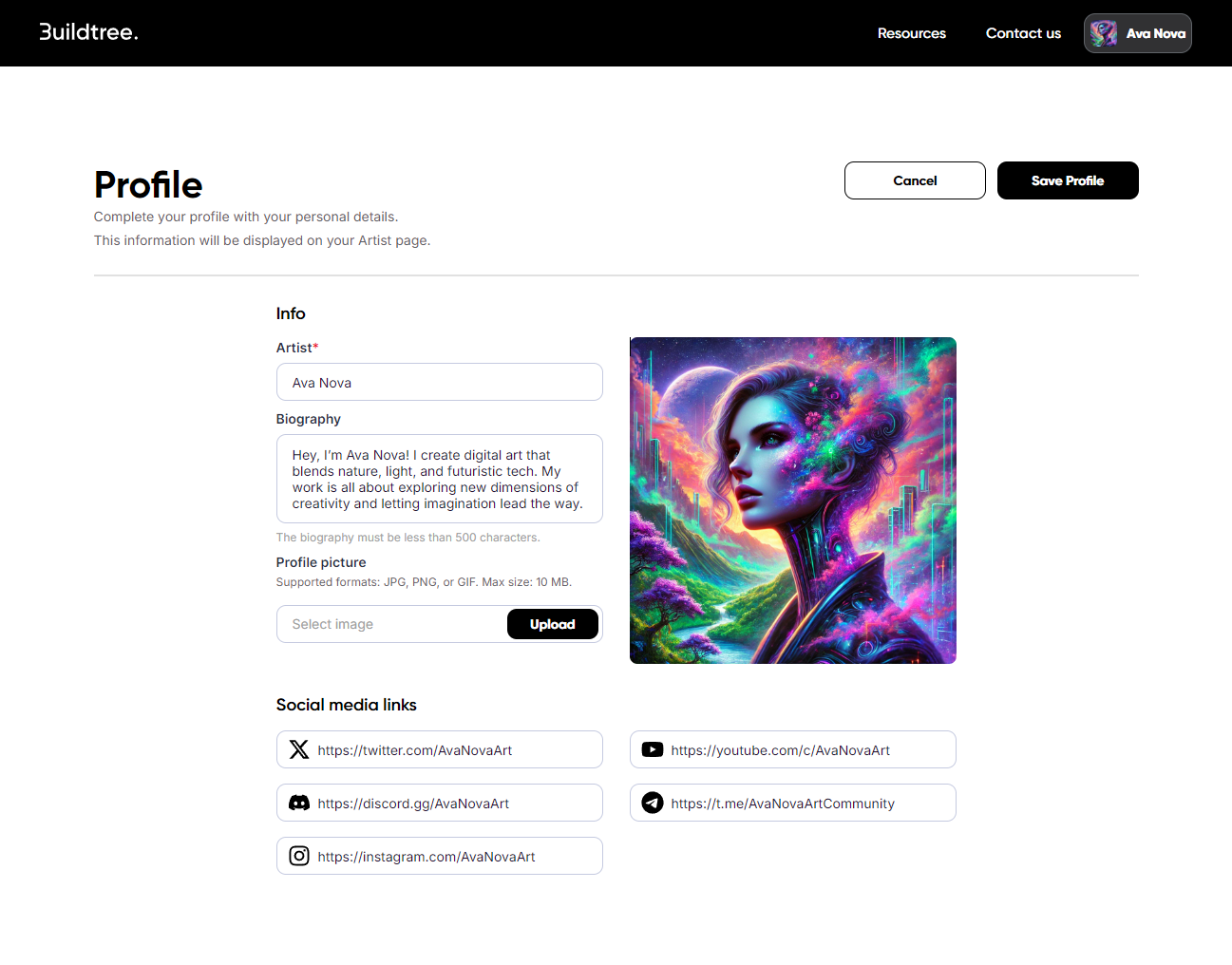1232x965 pixels.
Task: Focus the Artist name field
Action: coord(439,382)
